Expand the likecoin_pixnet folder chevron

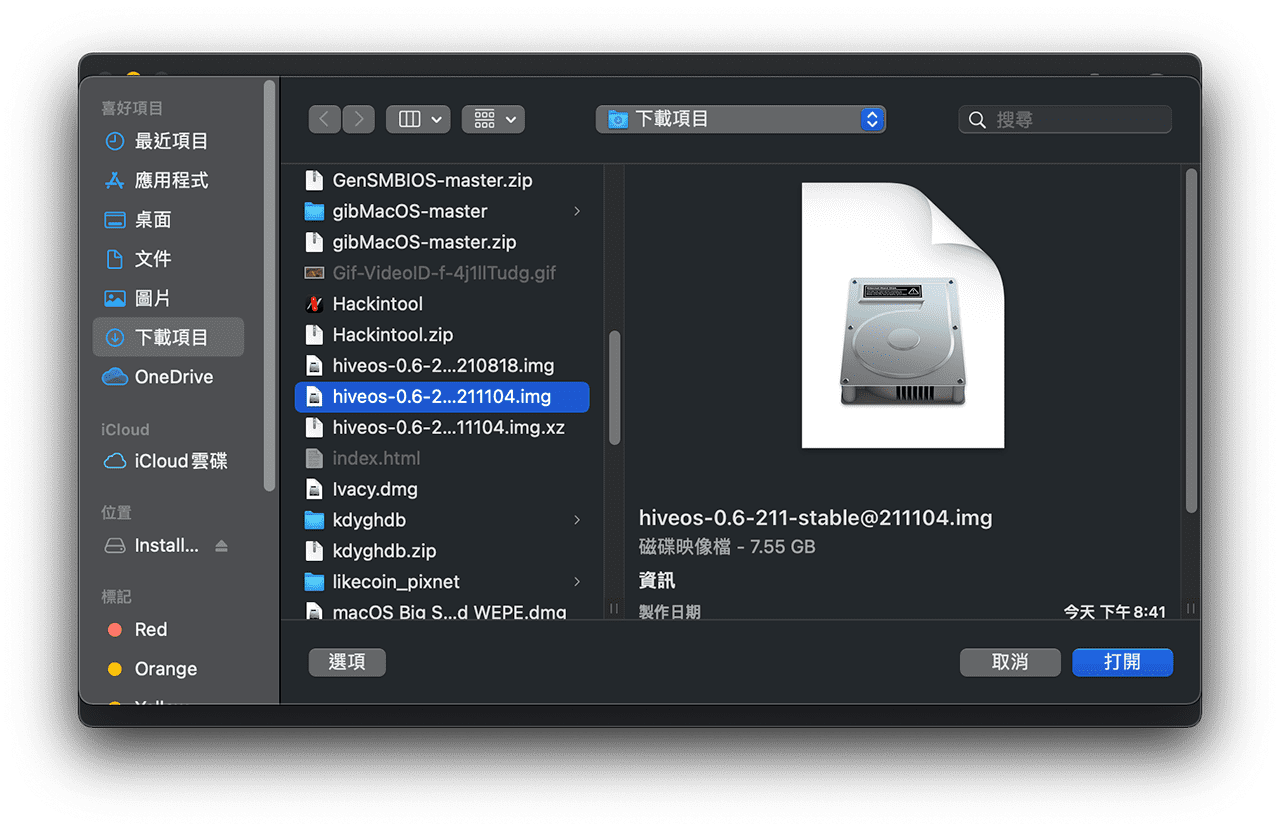pos(577,582)
